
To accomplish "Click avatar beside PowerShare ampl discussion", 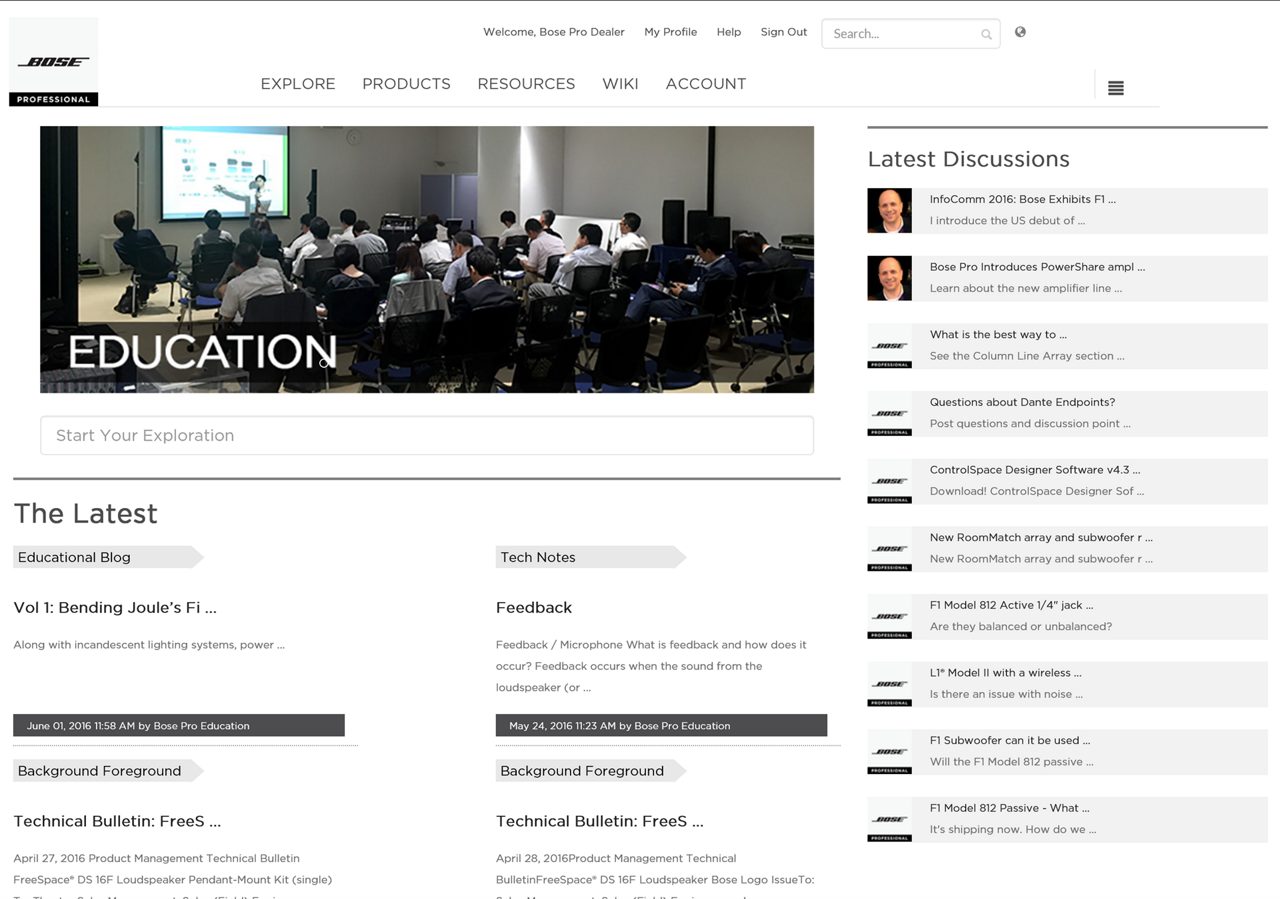I will (x=889, y=278).
